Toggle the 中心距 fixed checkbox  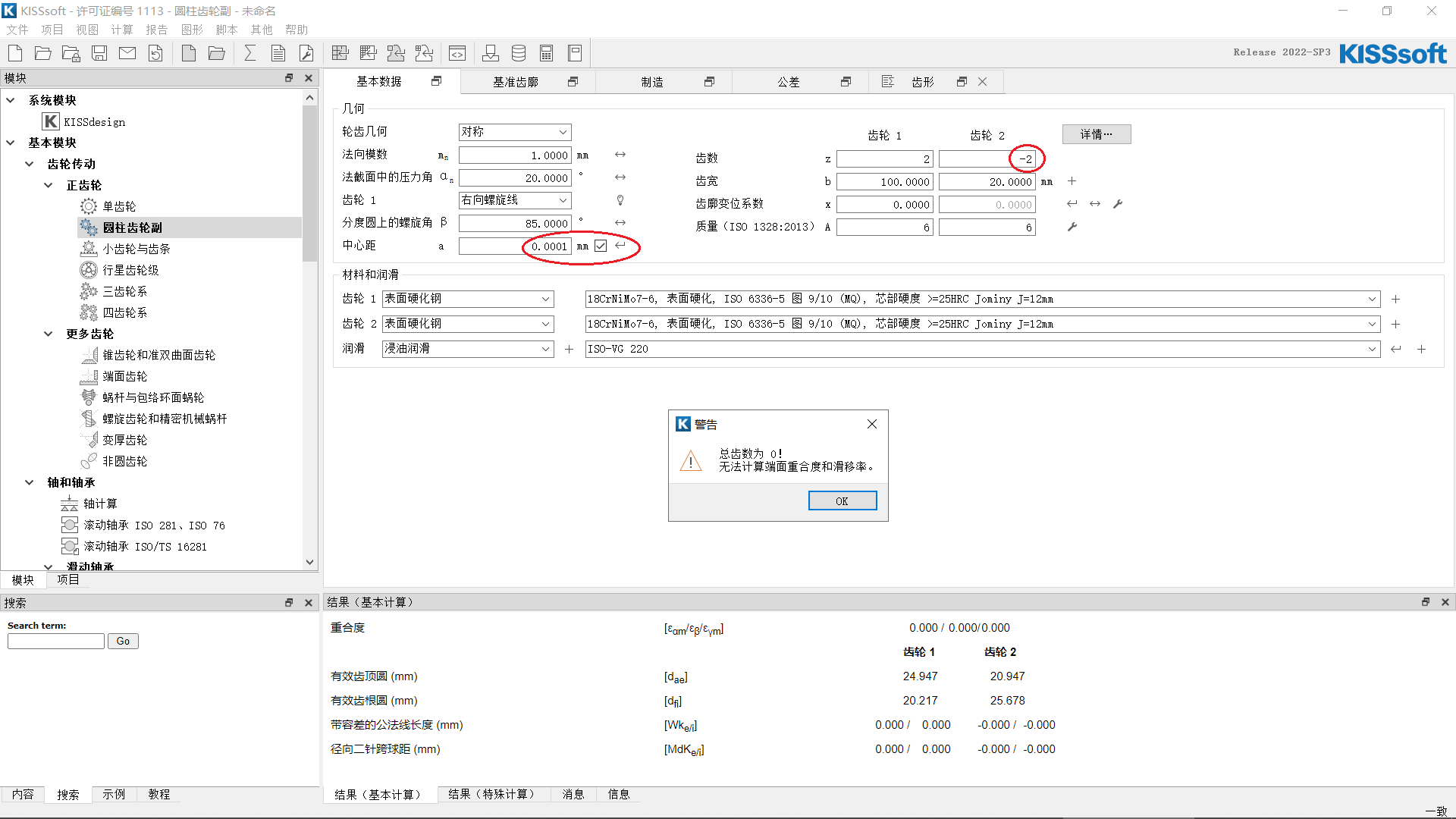[x=601, y=246]
